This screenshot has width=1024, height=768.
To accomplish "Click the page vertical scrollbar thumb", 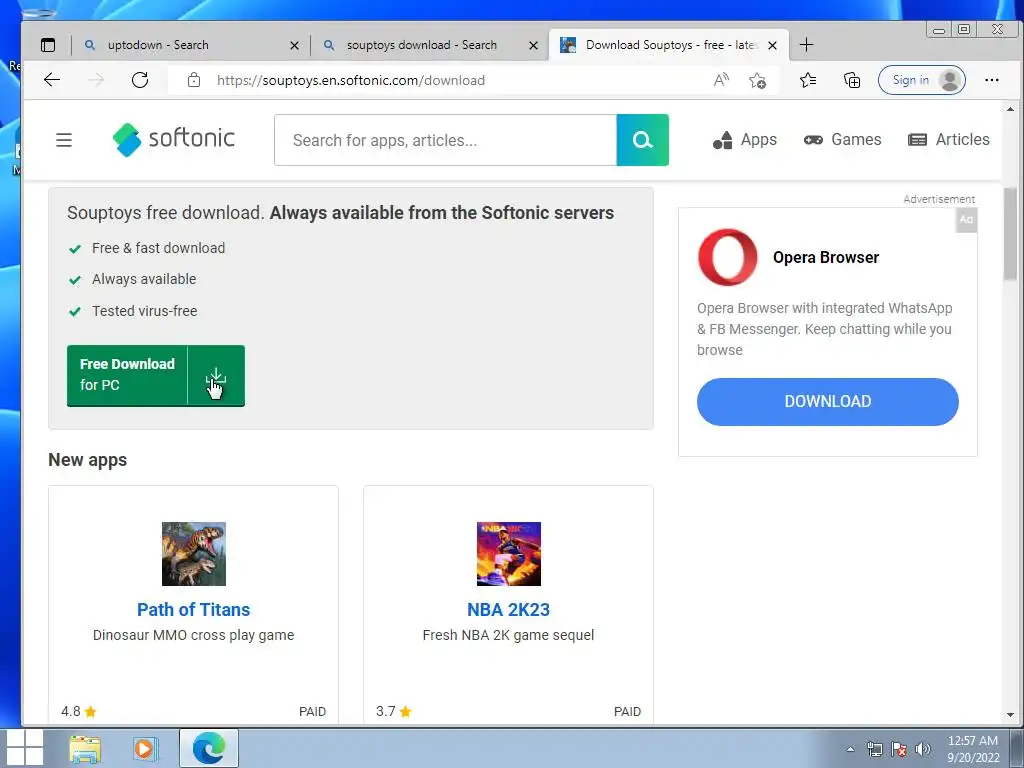I will (1010, 234).
